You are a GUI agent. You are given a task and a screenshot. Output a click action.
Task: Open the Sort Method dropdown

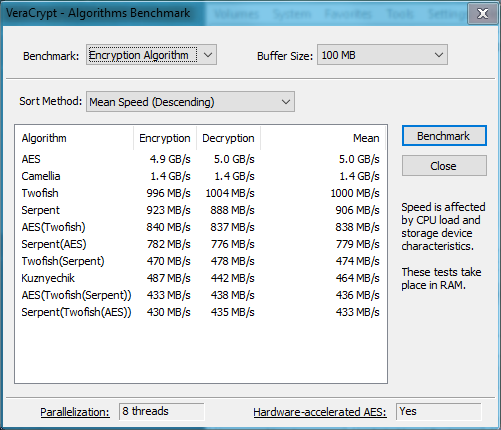[x=190, y=102]
